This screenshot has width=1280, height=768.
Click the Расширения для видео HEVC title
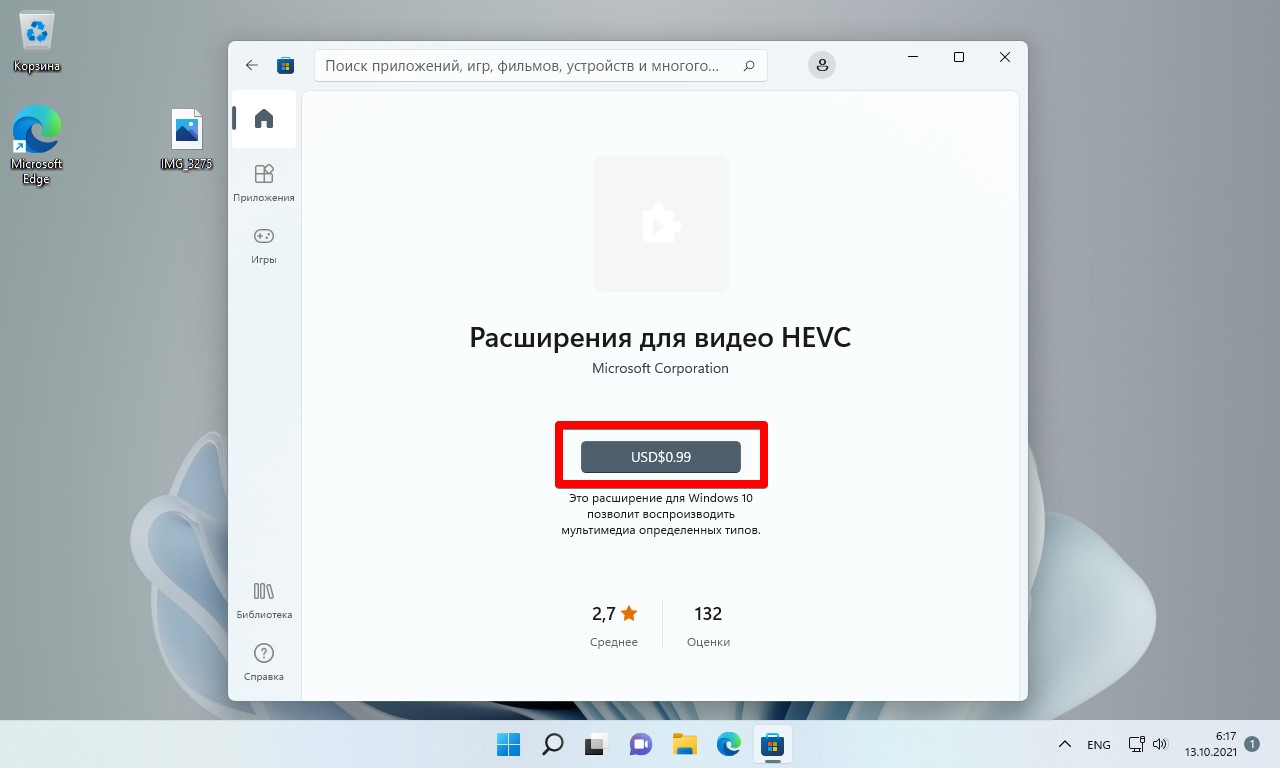[660, 337]
